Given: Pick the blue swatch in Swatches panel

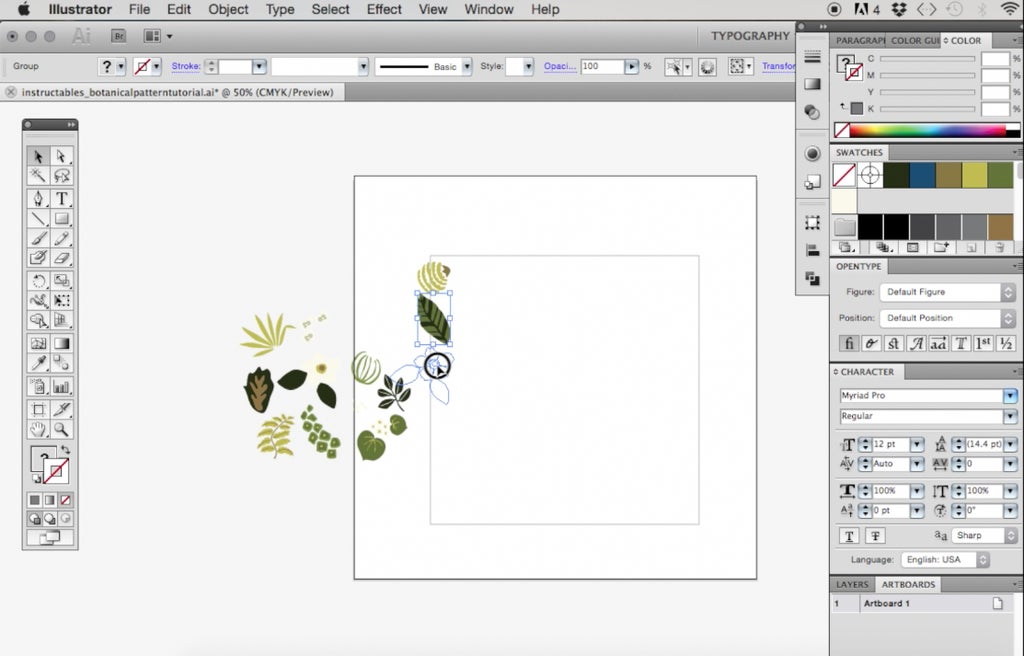Looking at the screenshot, I should pos(922,175).
